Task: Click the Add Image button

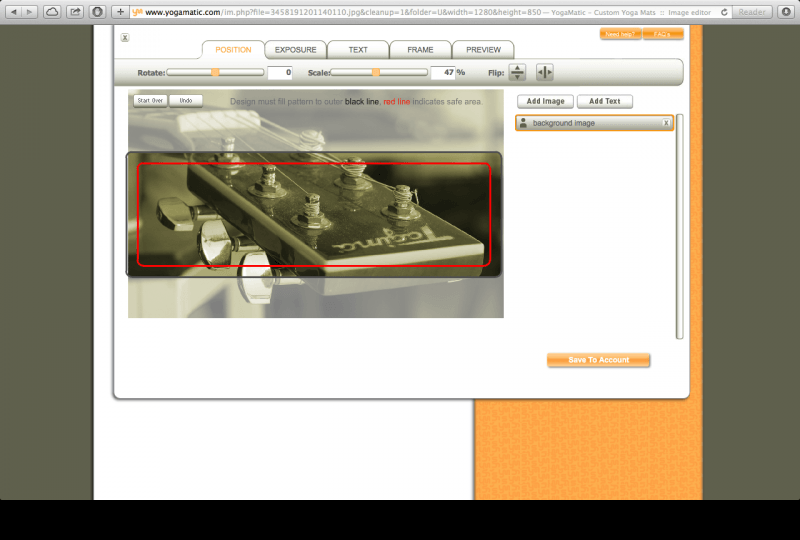Action: [545, 101]
